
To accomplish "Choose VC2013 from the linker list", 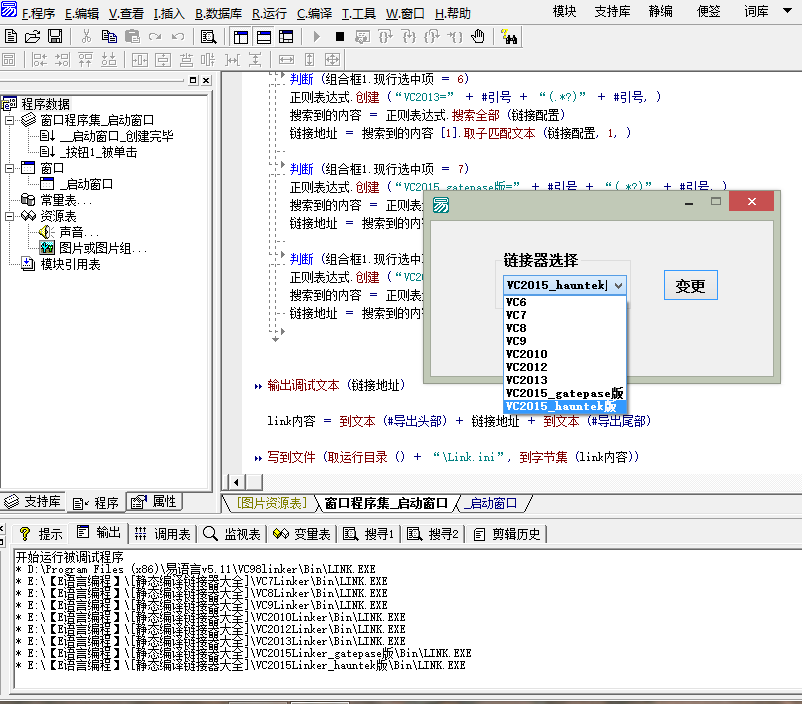I will click(x=565, y=380).
